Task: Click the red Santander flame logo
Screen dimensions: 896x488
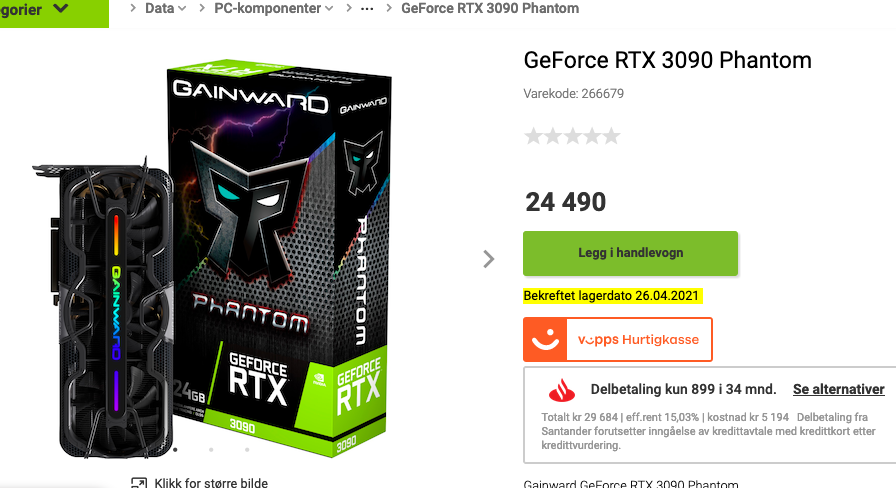Action: (x=562, y=390)
